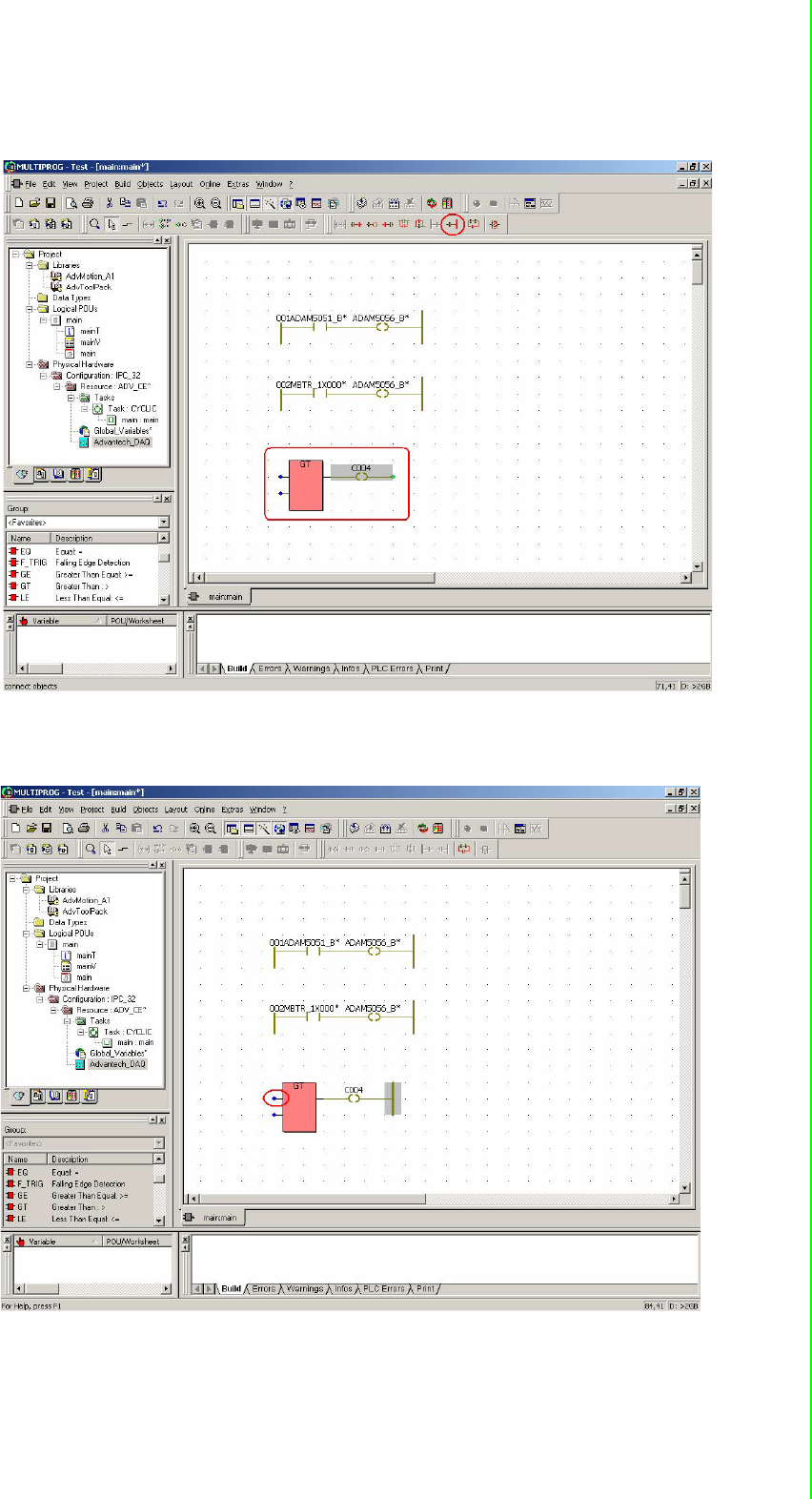Click Find magnifier icon in upper window's second toolbar row
The image size is (812, 1499).
coord(94,224)
